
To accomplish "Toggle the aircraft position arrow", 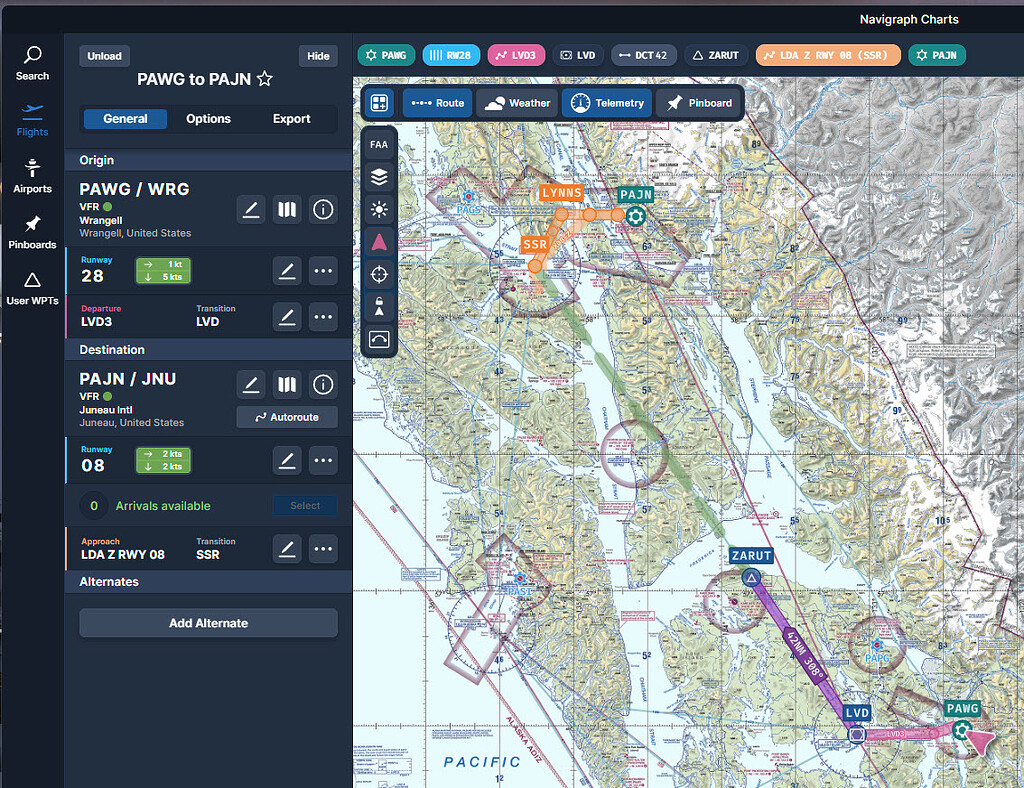I will [379, 242].
